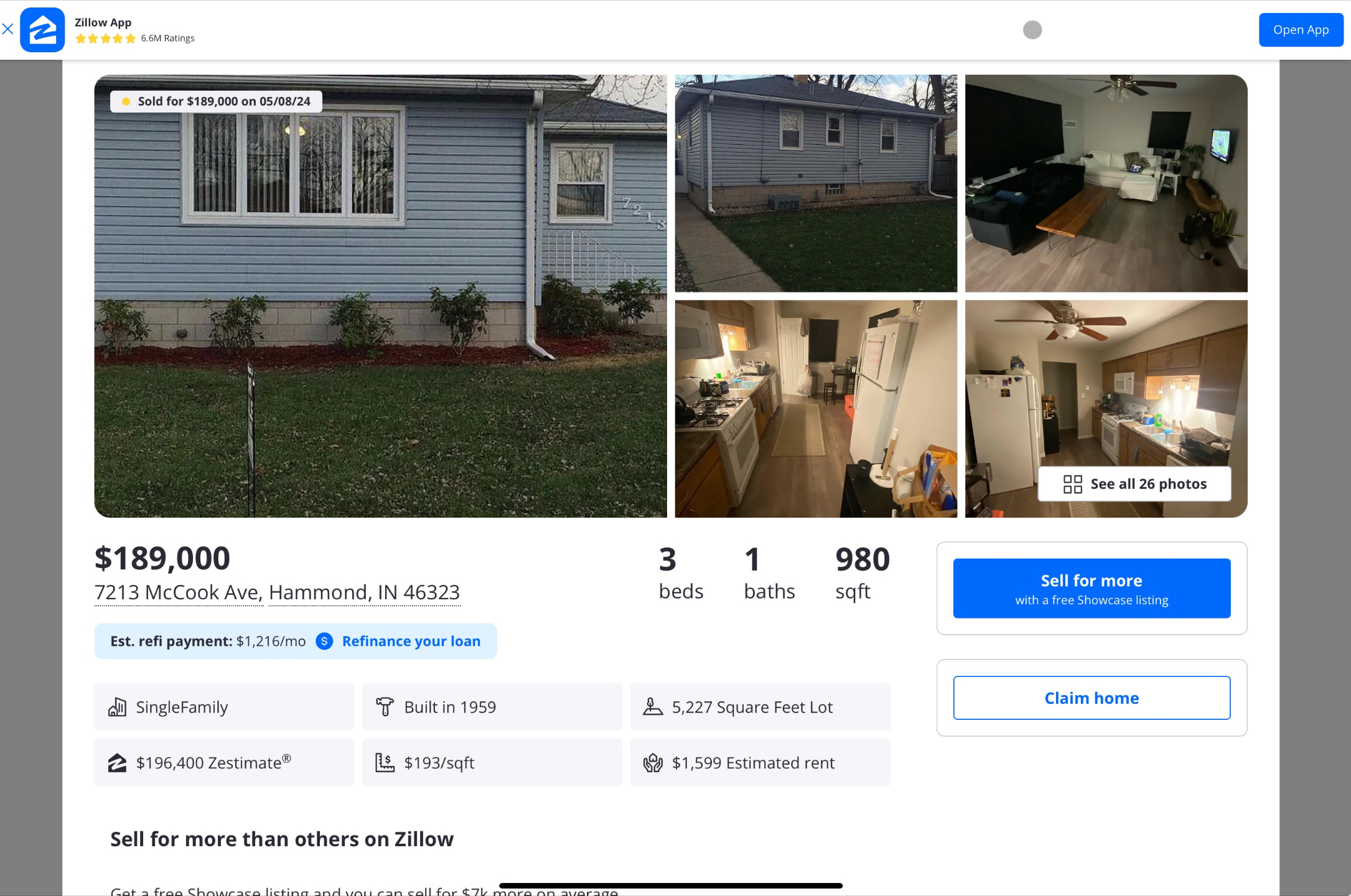The height and width of the screenshot is (896, 1351).
Task: Open See all 26 photos gallery
Action: (1134, 484)
